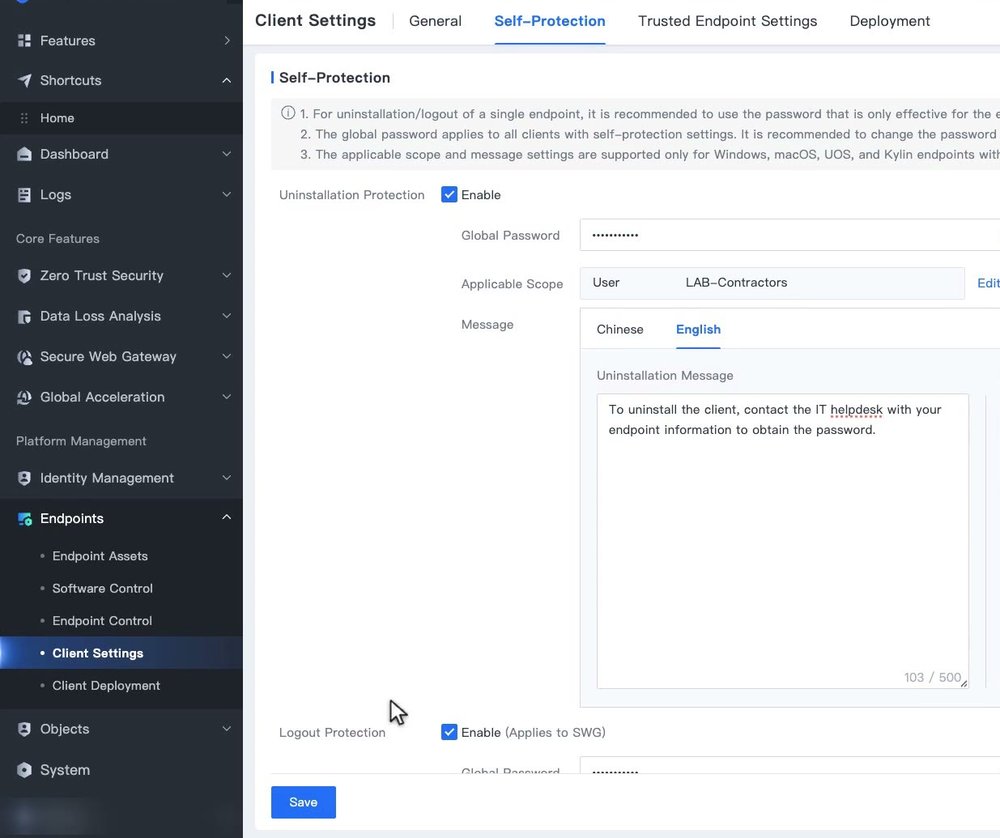Expand the Features menu chevron
The image size is (1000, 838).
227,41
